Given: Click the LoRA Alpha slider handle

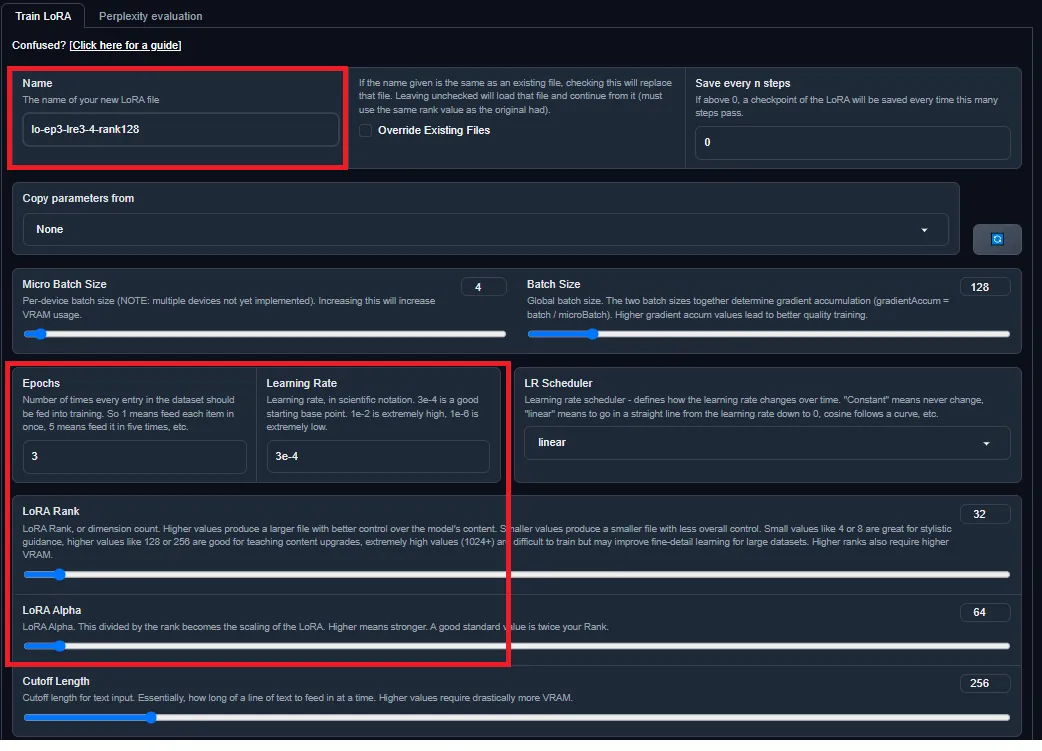Looking at the screenshot, I should pyautogui.click(x=60, y=645).
